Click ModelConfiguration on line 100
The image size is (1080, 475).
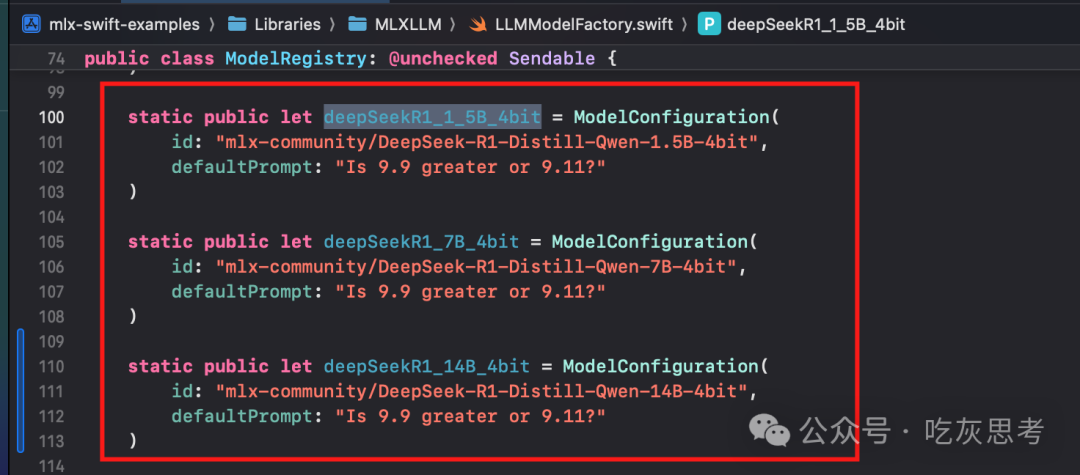[x=672, y=116]
